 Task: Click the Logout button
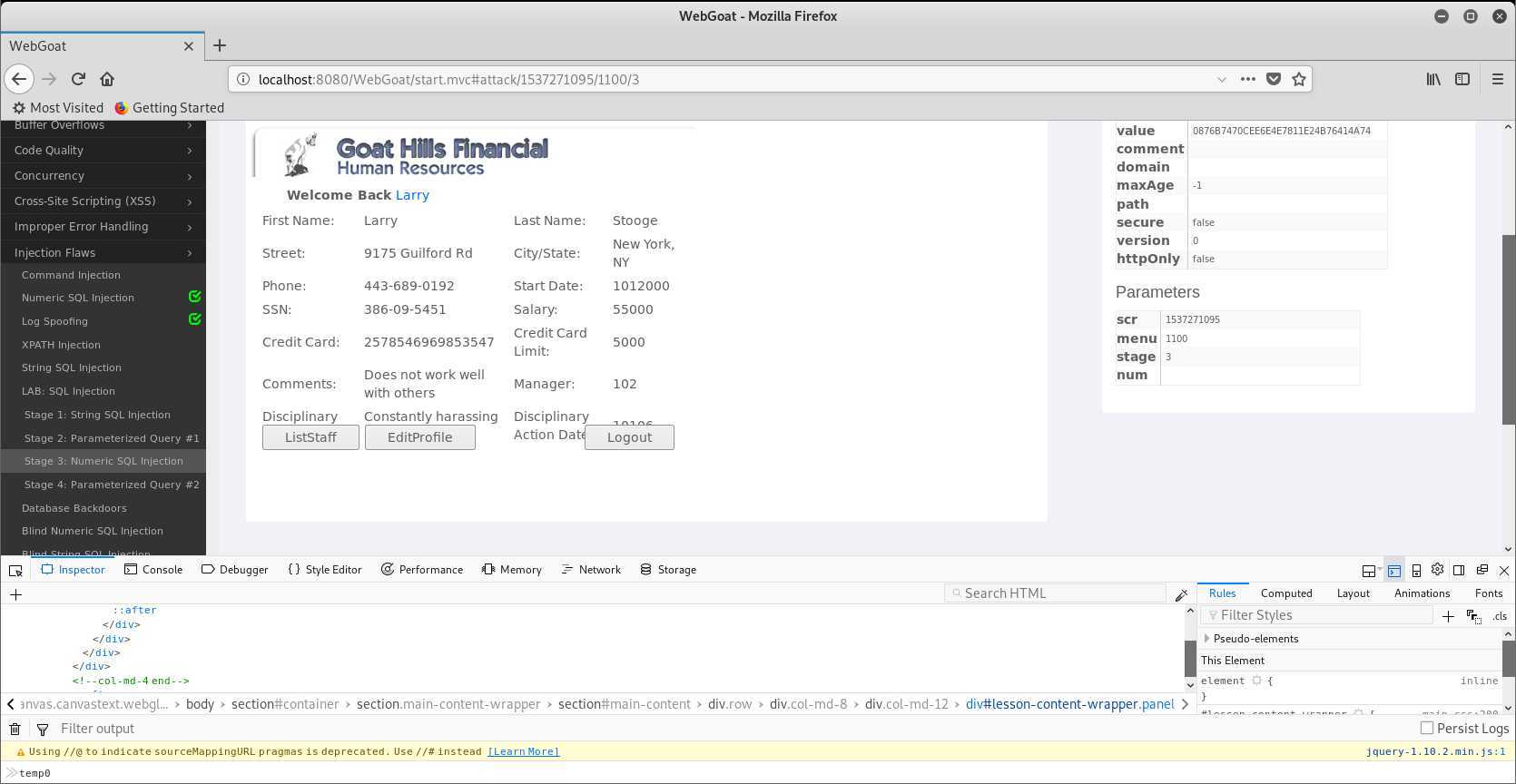point(629,437)
